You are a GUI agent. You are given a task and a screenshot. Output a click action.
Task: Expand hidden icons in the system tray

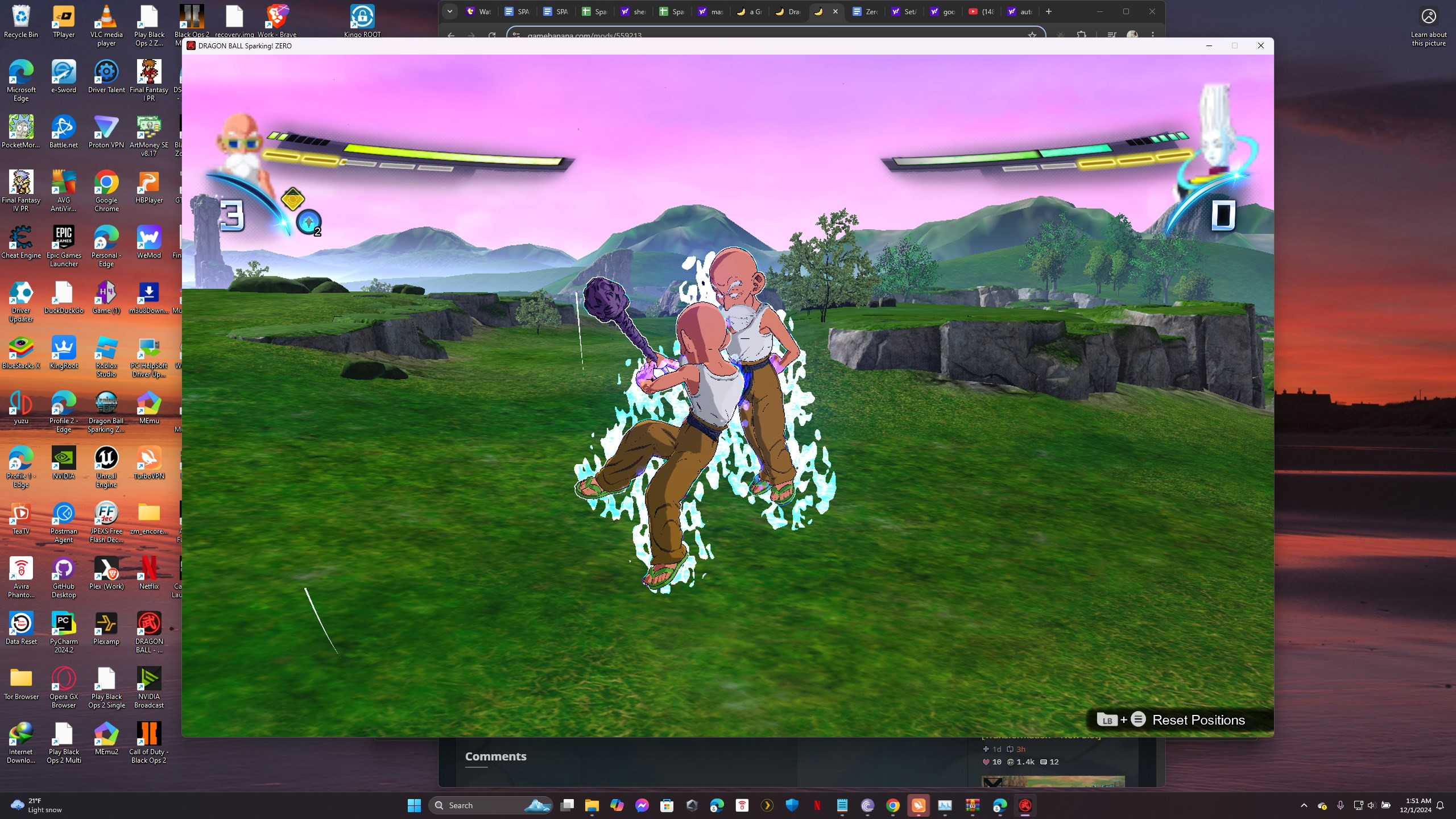(x=1303, y=805)
